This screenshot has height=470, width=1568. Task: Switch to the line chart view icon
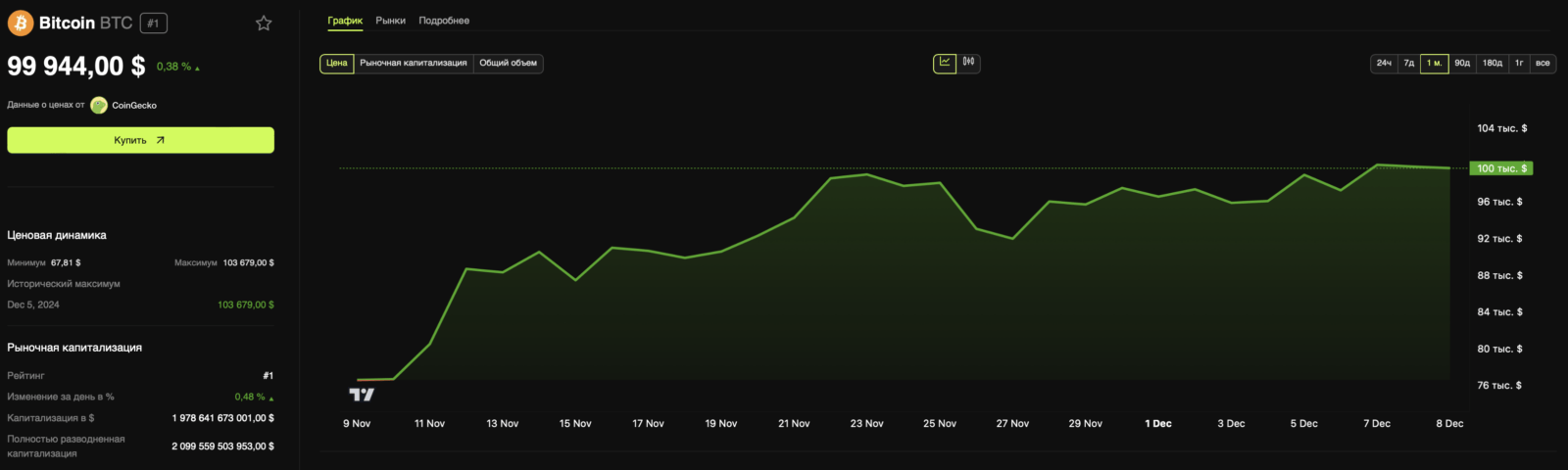[945, 63]
